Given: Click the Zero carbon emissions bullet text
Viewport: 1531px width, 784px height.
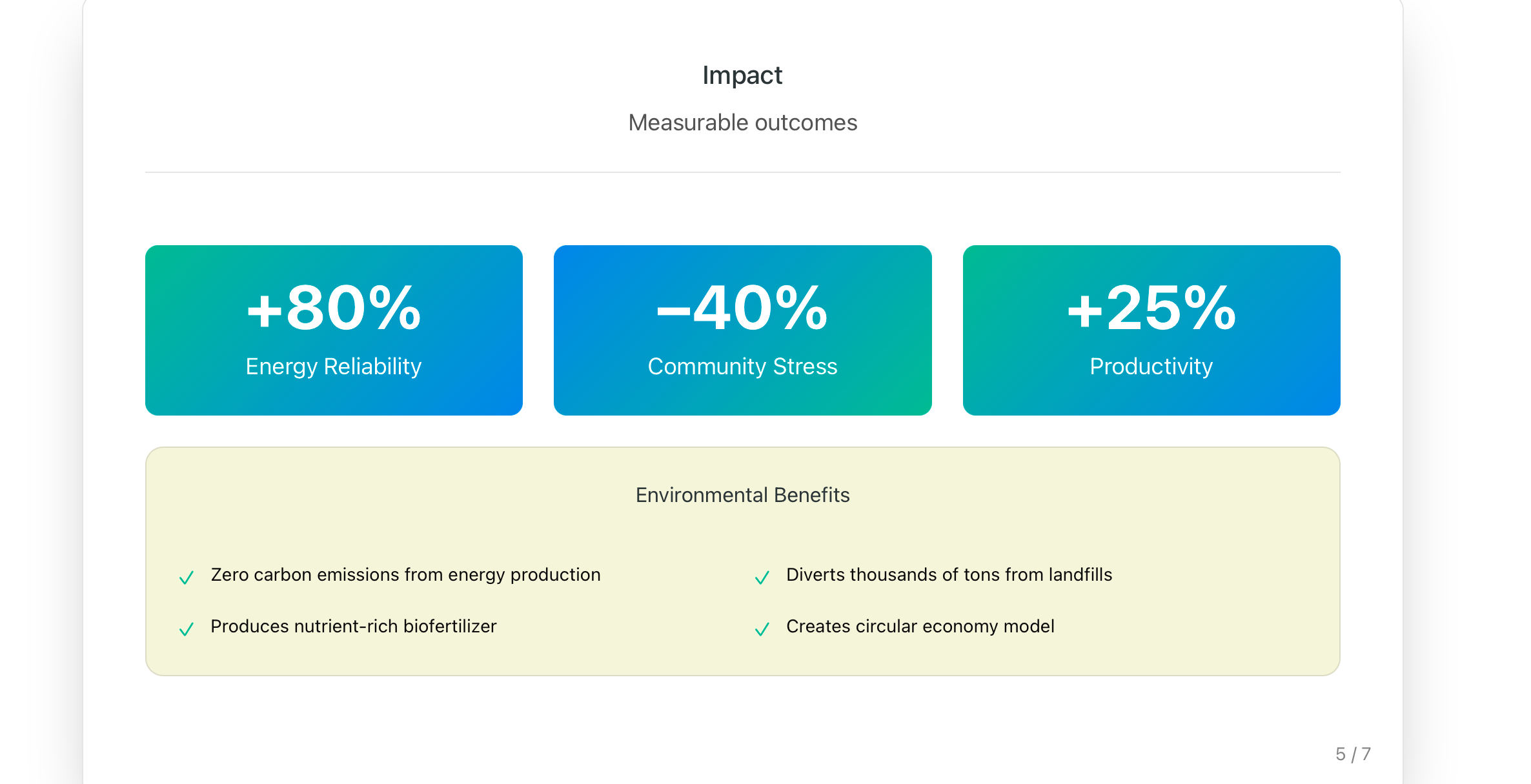Looking at the screenshot, I should click(x=405, y=574).
